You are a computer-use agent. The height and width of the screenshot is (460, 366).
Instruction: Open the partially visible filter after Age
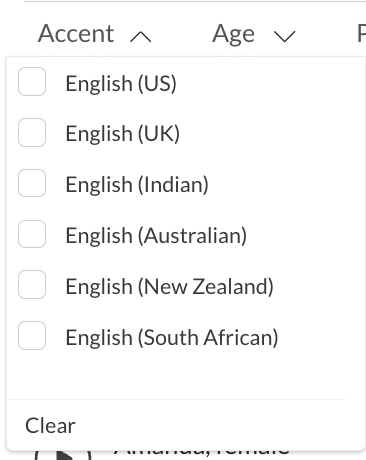pyautogui.click(x=361, y=34)
